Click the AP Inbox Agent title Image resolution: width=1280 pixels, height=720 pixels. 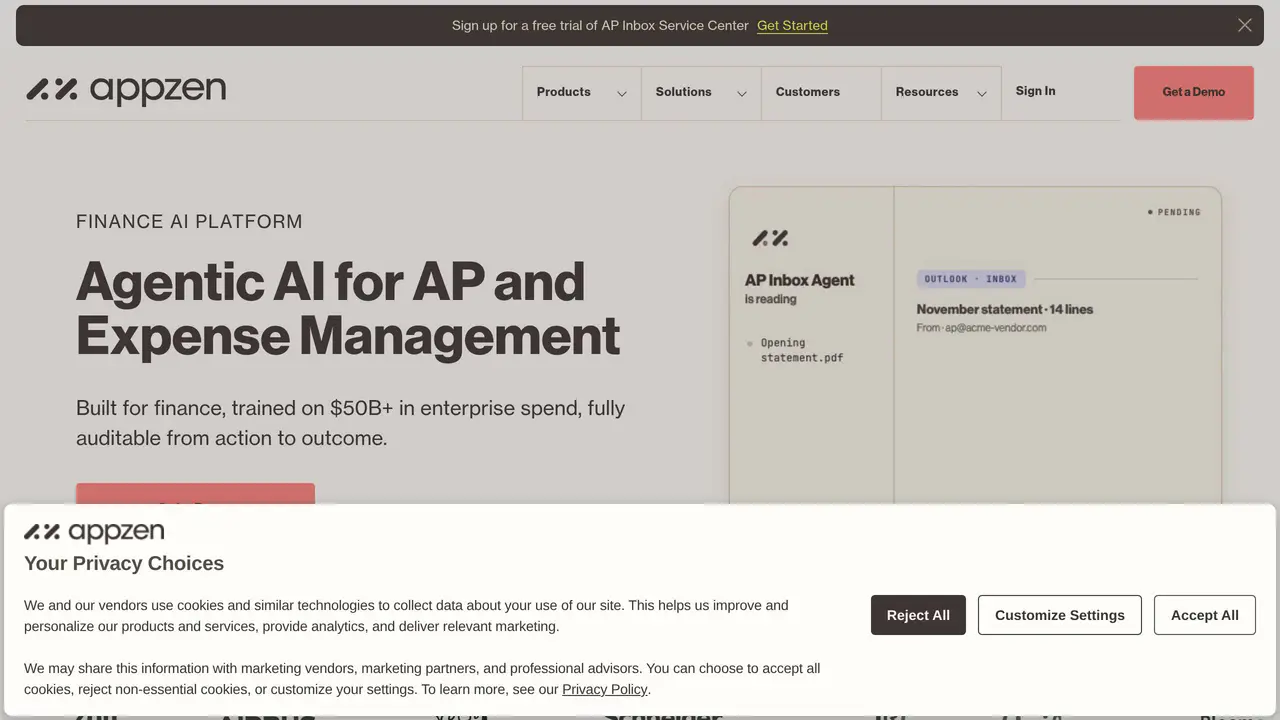click(800, 280)
